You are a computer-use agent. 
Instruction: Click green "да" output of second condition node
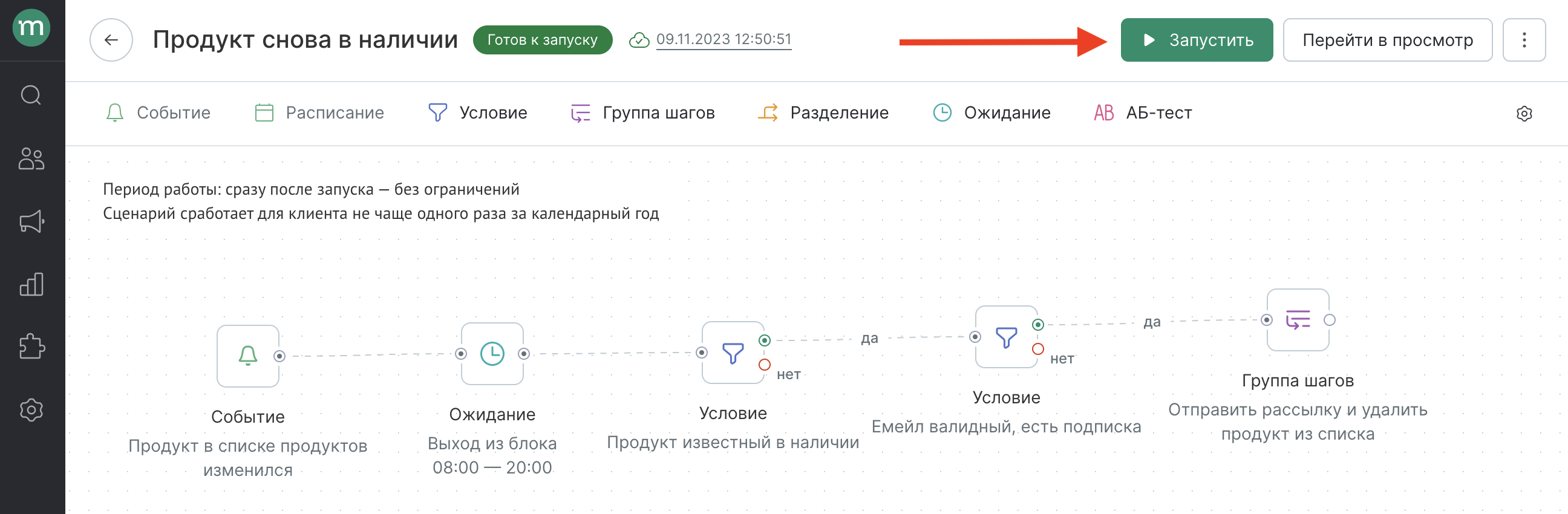[1038, 325]
